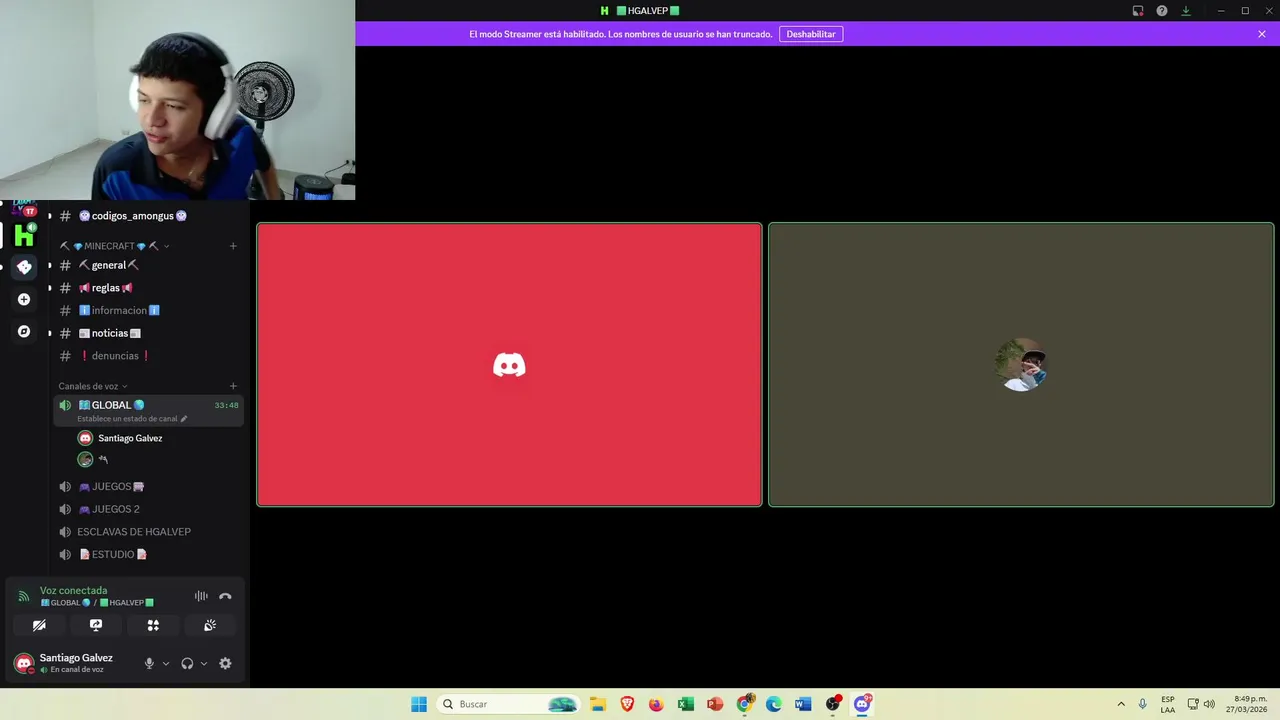Image resolution: width=1280 pixels, height=720 pixels.
Task: Open PowerPoint from taskbar
Action: coord(715,704)
